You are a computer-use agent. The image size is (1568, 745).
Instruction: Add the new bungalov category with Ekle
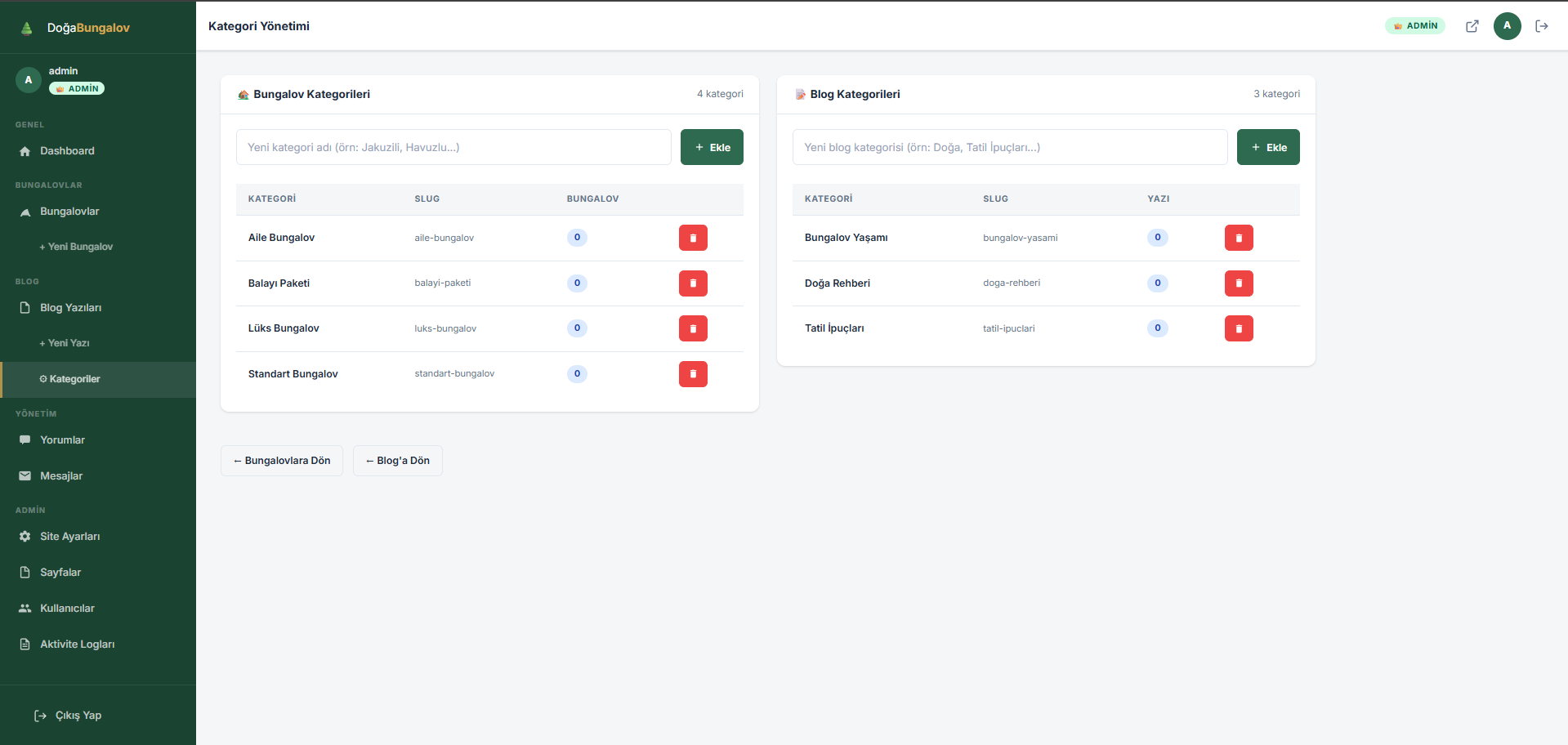tap(712, 147)
